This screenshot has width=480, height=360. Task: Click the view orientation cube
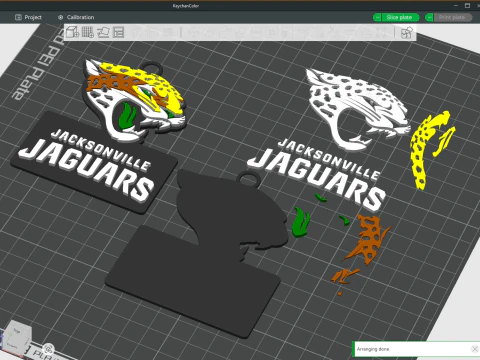(17, 337)
